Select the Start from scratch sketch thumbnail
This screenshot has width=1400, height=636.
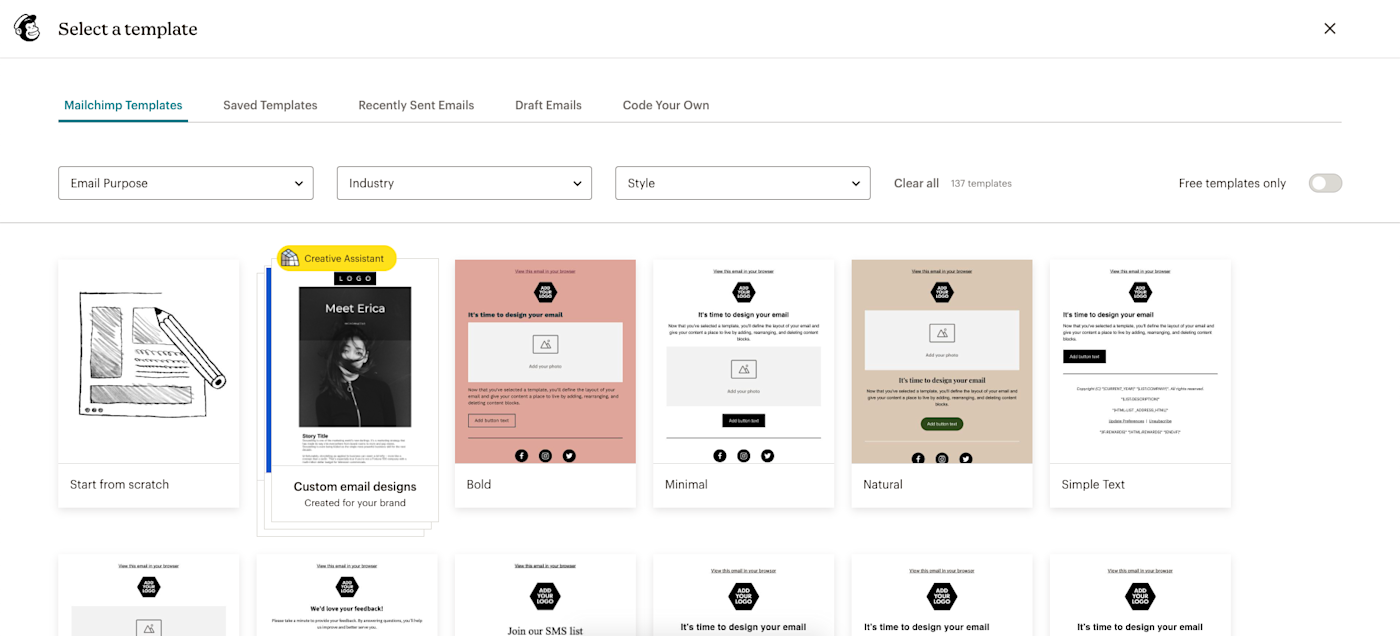(x=149, y=361)
